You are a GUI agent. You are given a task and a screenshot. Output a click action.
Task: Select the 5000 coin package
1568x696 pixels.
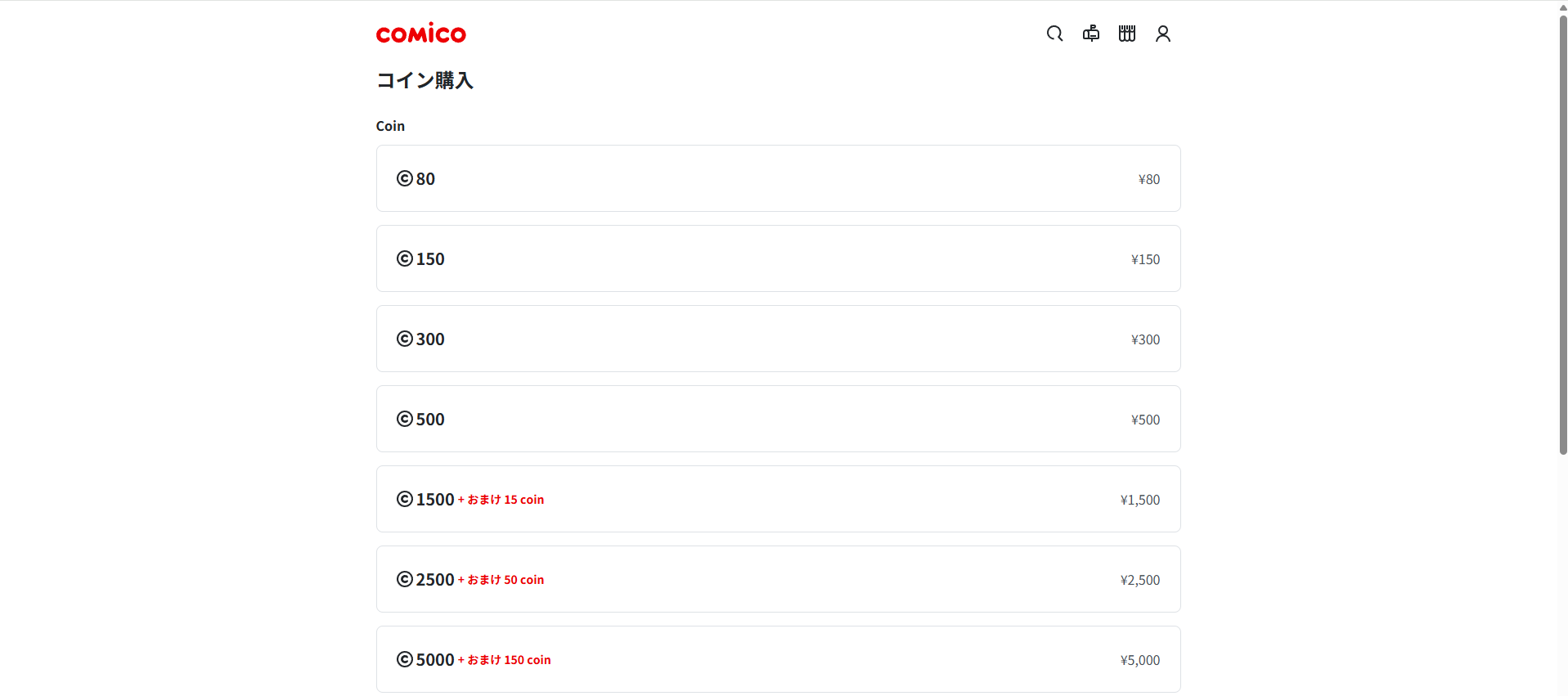pos(778,659)
